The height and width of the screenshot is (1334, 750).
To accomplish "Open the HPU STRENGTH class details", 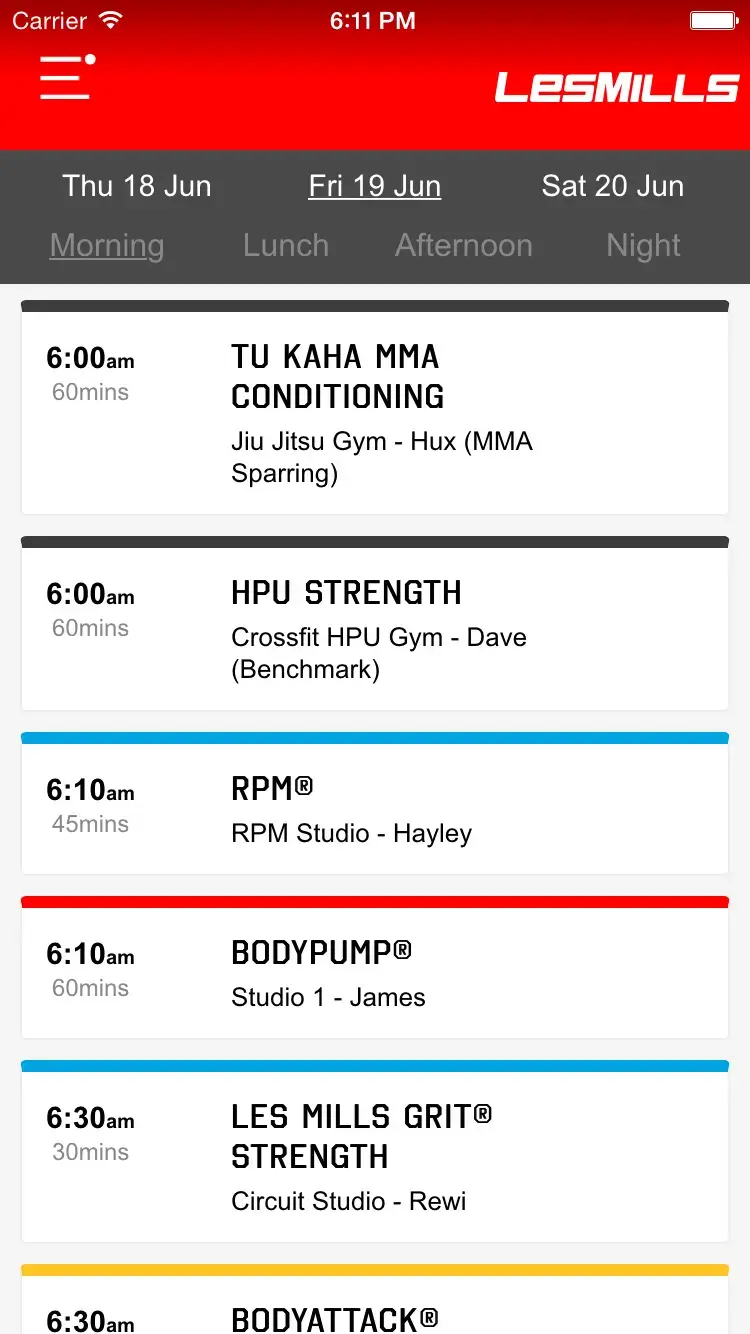I will point(375,630).
